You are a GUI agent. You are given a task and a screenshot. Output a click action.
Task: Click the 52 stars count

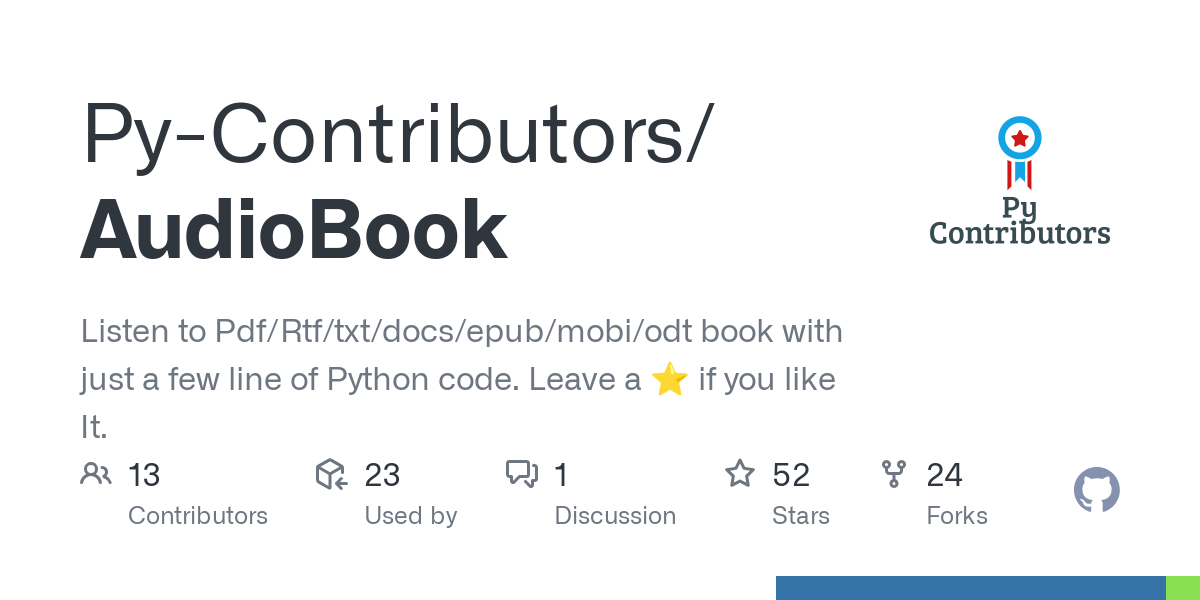791,474
